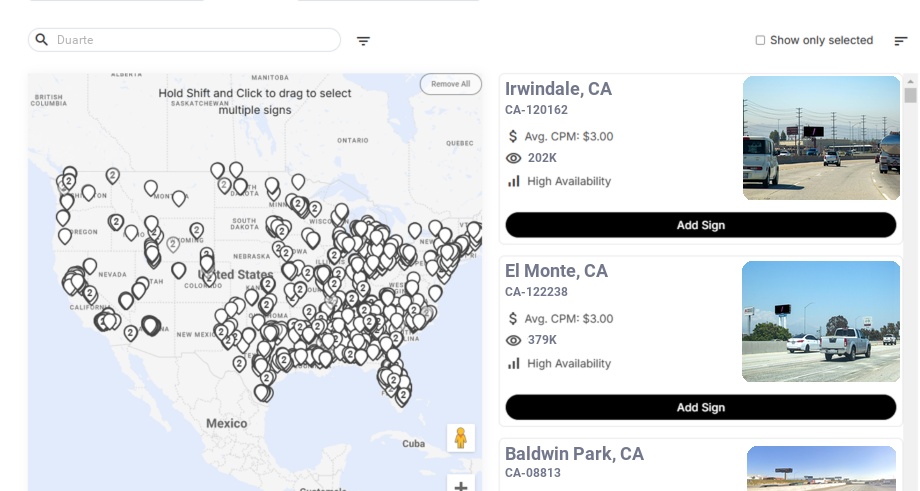The height and width of the screenshot is (491, 920).
Task: Click the Irwindale CPM dollar icon
Action: pos(514,136)
